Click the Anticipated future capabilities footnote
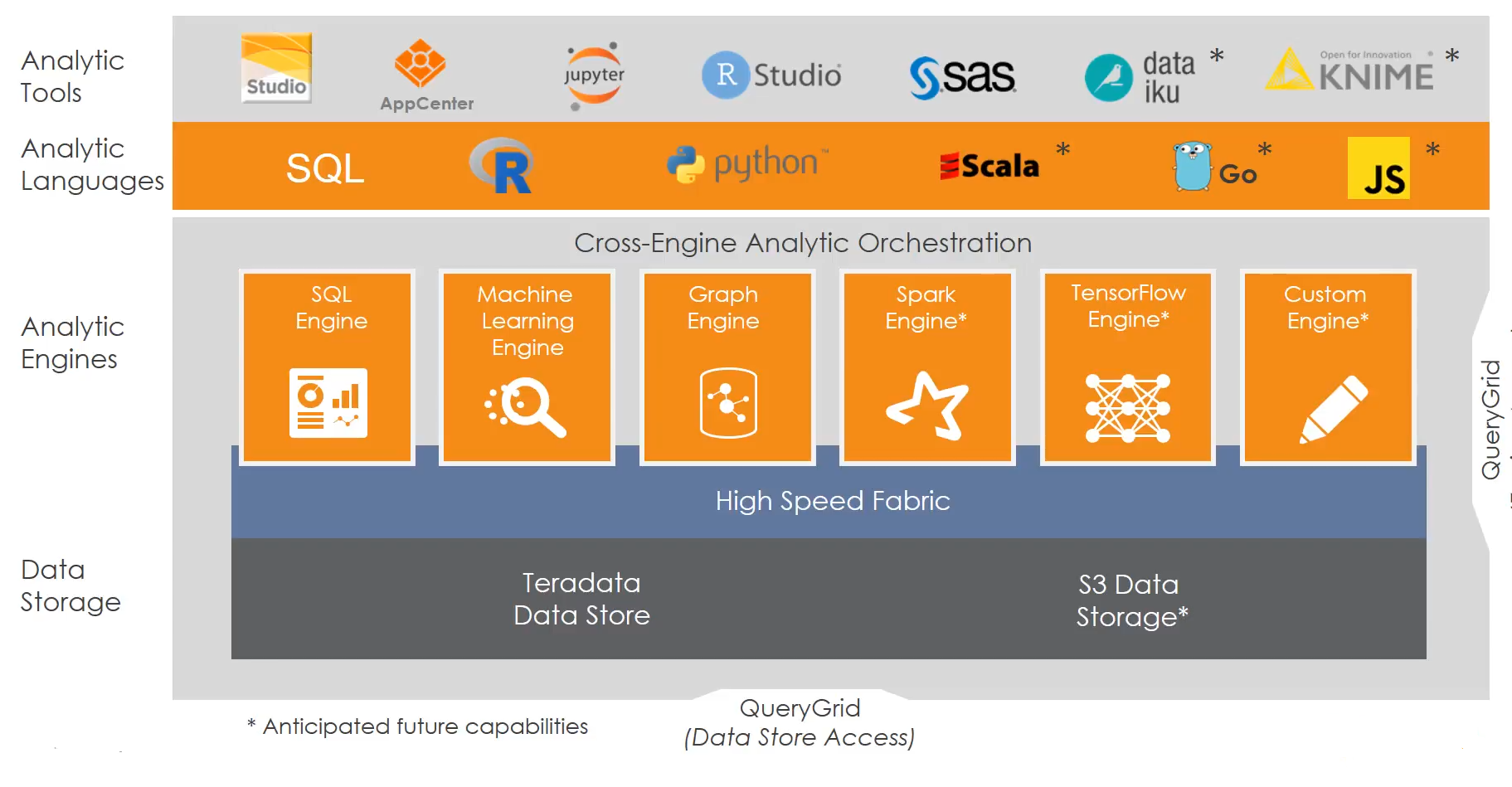 point(417,726)
